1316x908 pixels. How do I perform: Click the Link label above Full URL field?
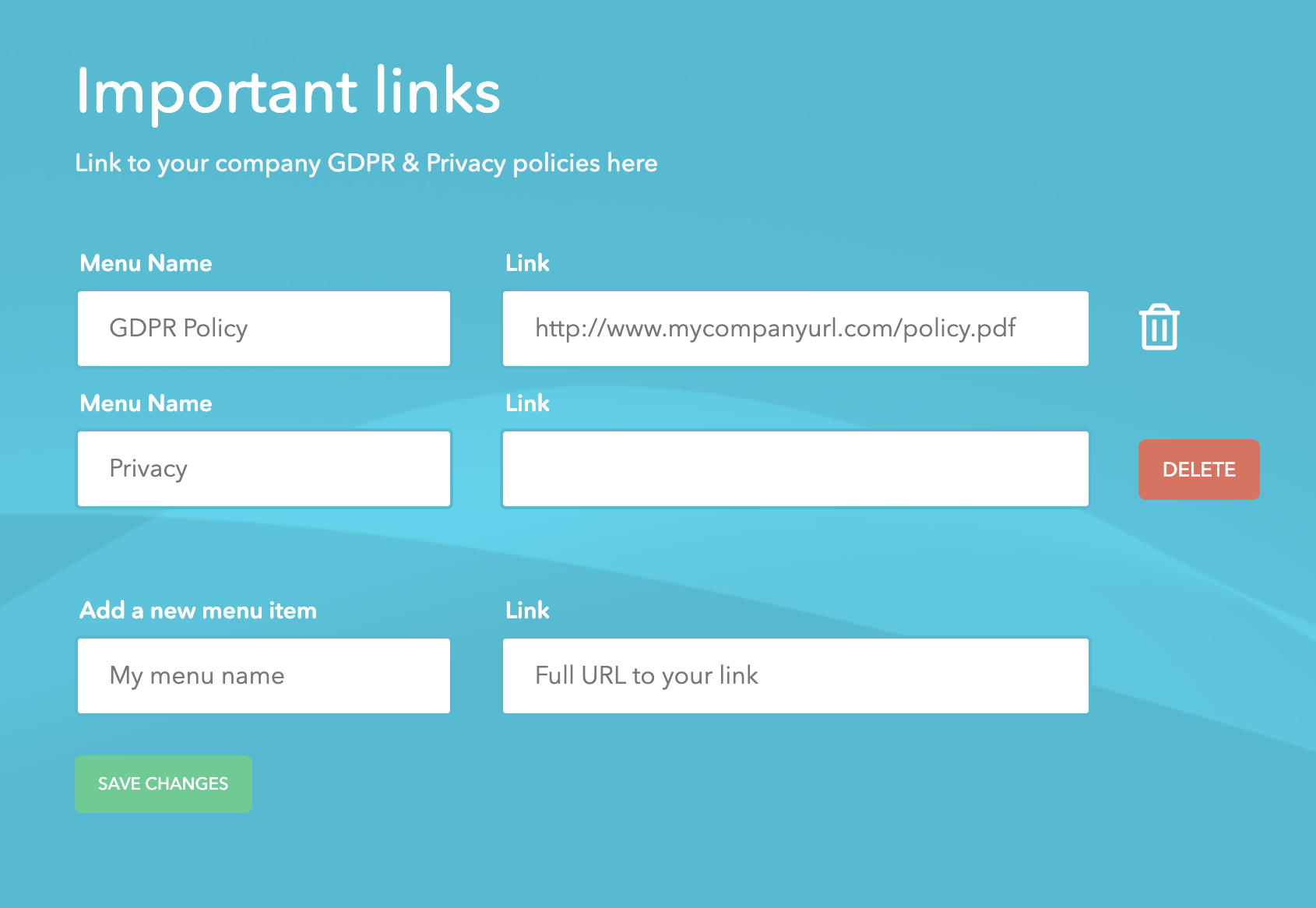[527, 611]
